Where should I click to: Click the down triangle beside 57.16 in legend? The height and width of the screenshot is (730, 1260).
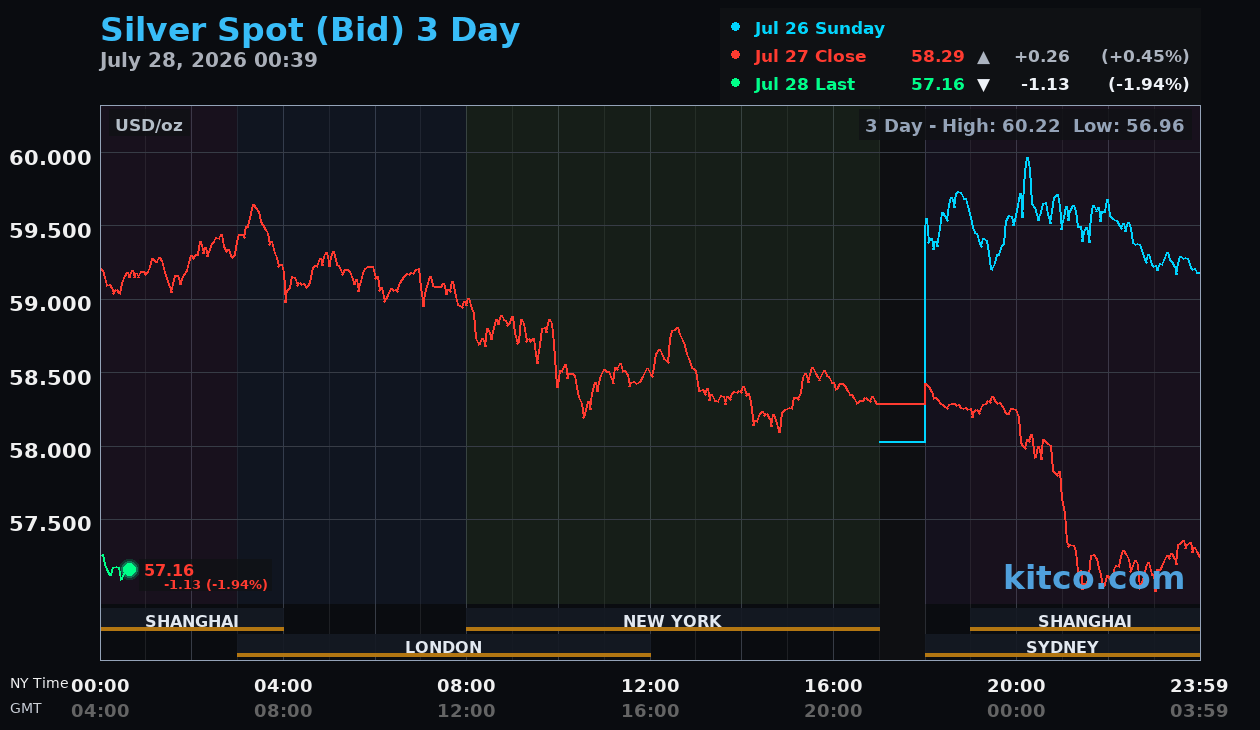coord(983,85)
